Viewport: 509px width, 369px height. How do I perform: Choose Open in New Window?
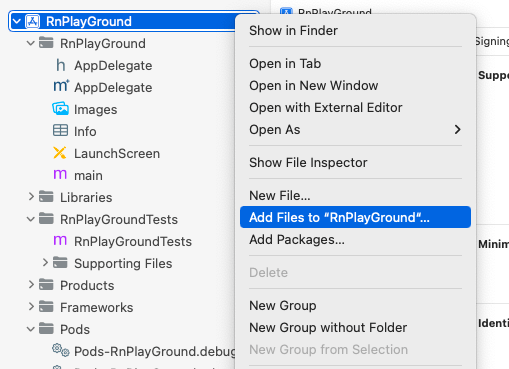point(355,86)
